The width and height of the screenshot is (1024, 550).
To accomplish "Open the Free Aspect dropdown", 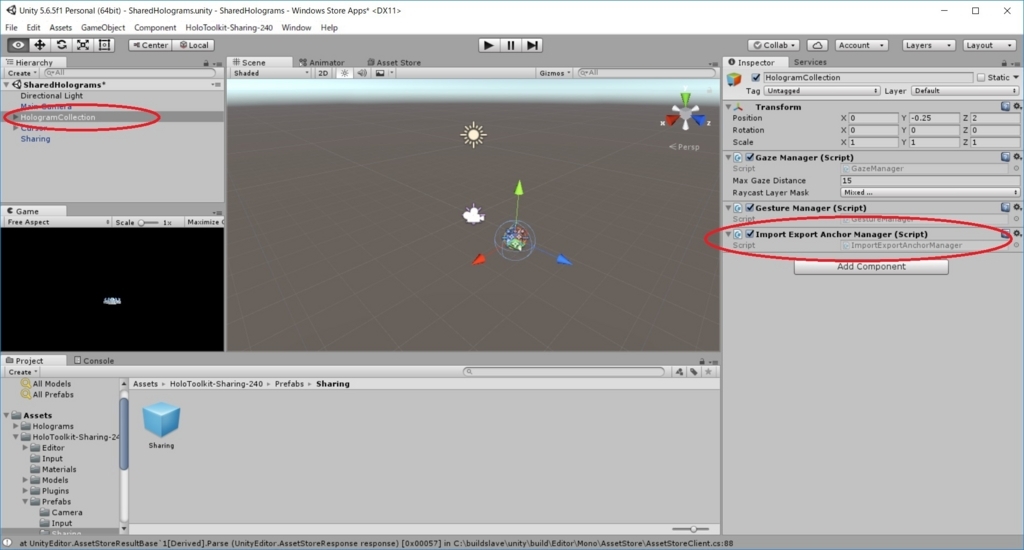I will 57,222.
